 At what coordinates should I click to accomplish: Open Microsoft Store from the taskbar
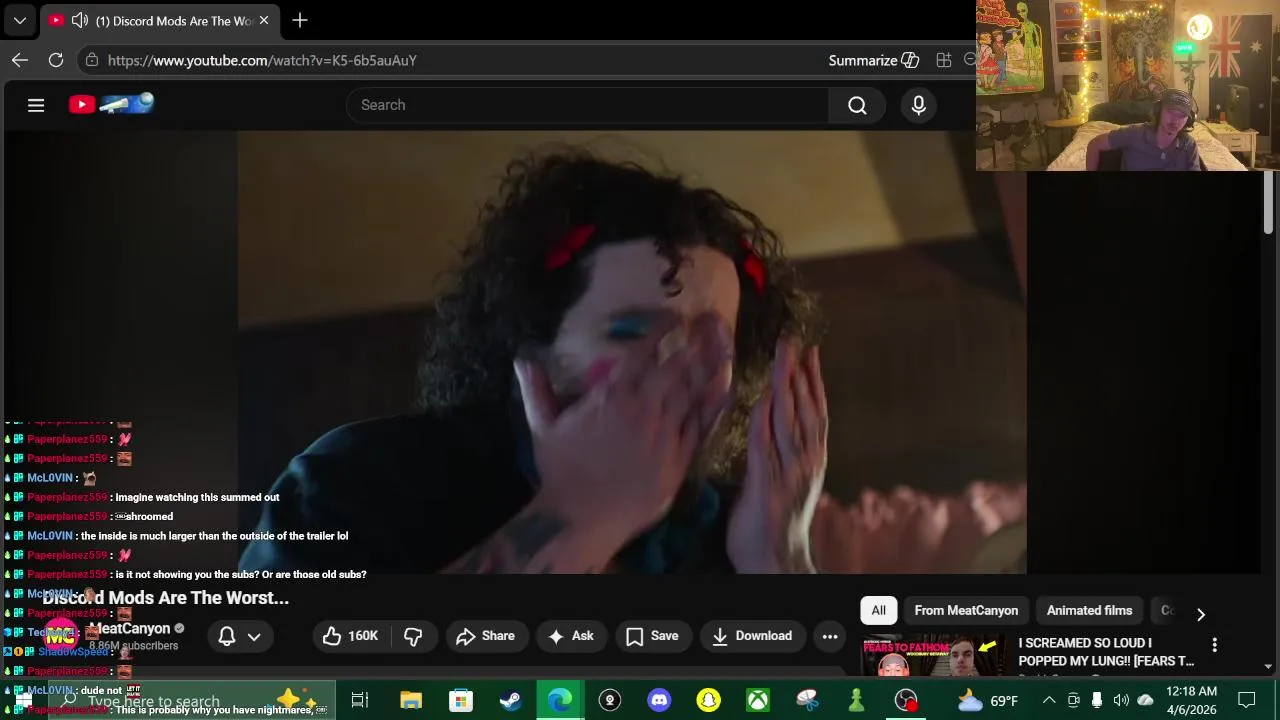(460, 701)
